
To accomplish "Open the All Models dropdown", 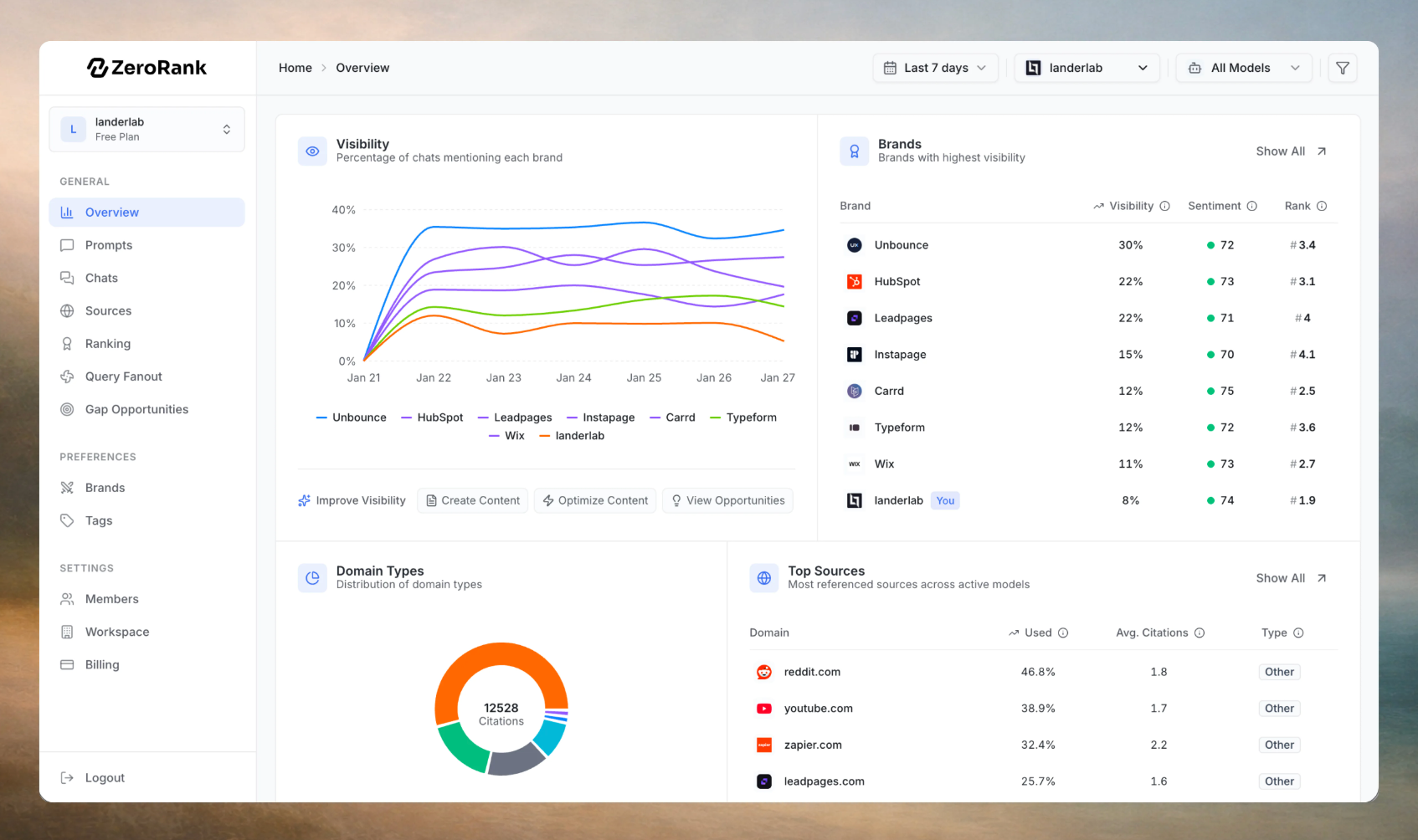I will click(1244, 68).
